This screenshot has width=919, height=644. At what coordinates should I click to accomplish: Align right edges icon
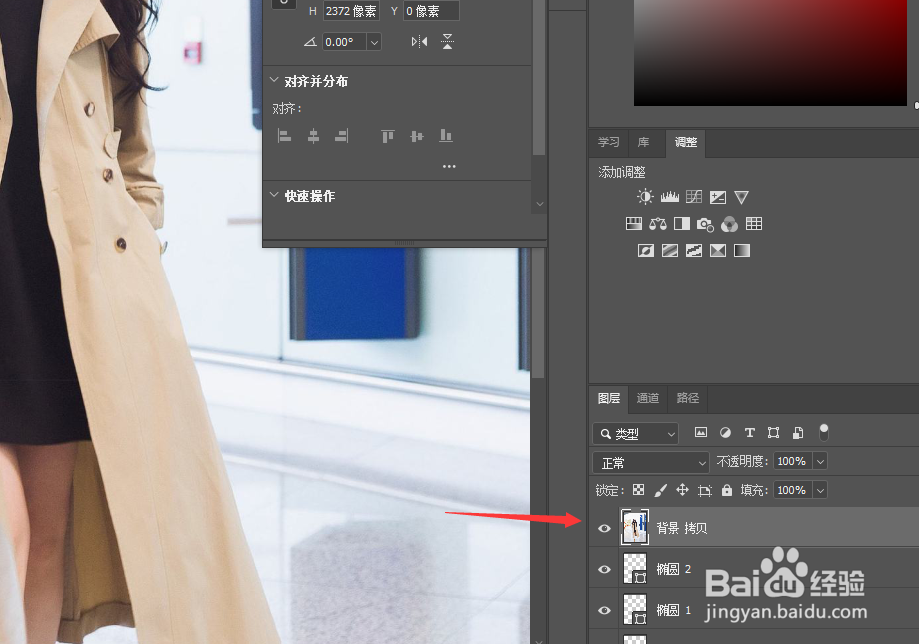tap(342, 136)
